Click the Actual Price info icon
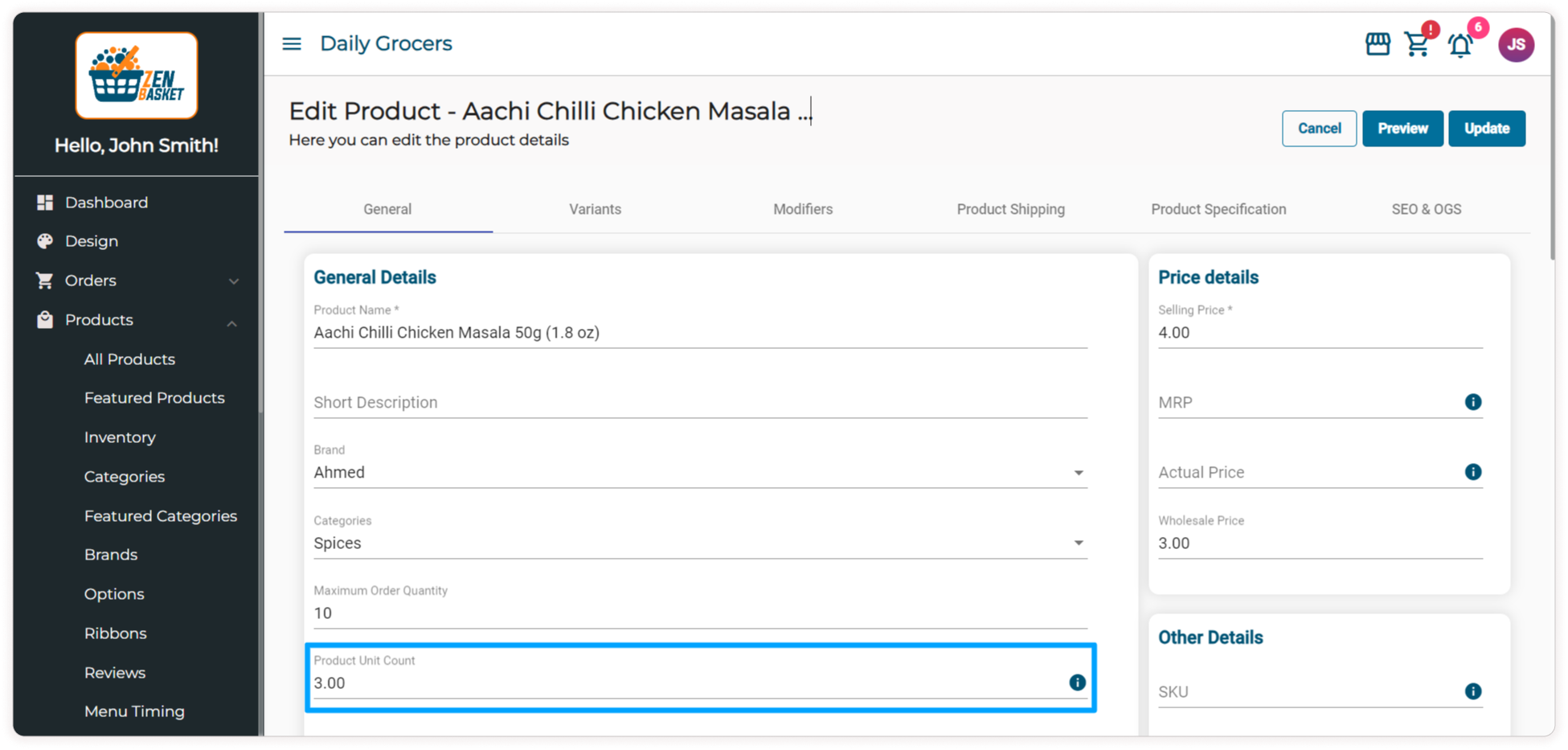The height and width of the screenshot is (750, 1568). 1472,472
